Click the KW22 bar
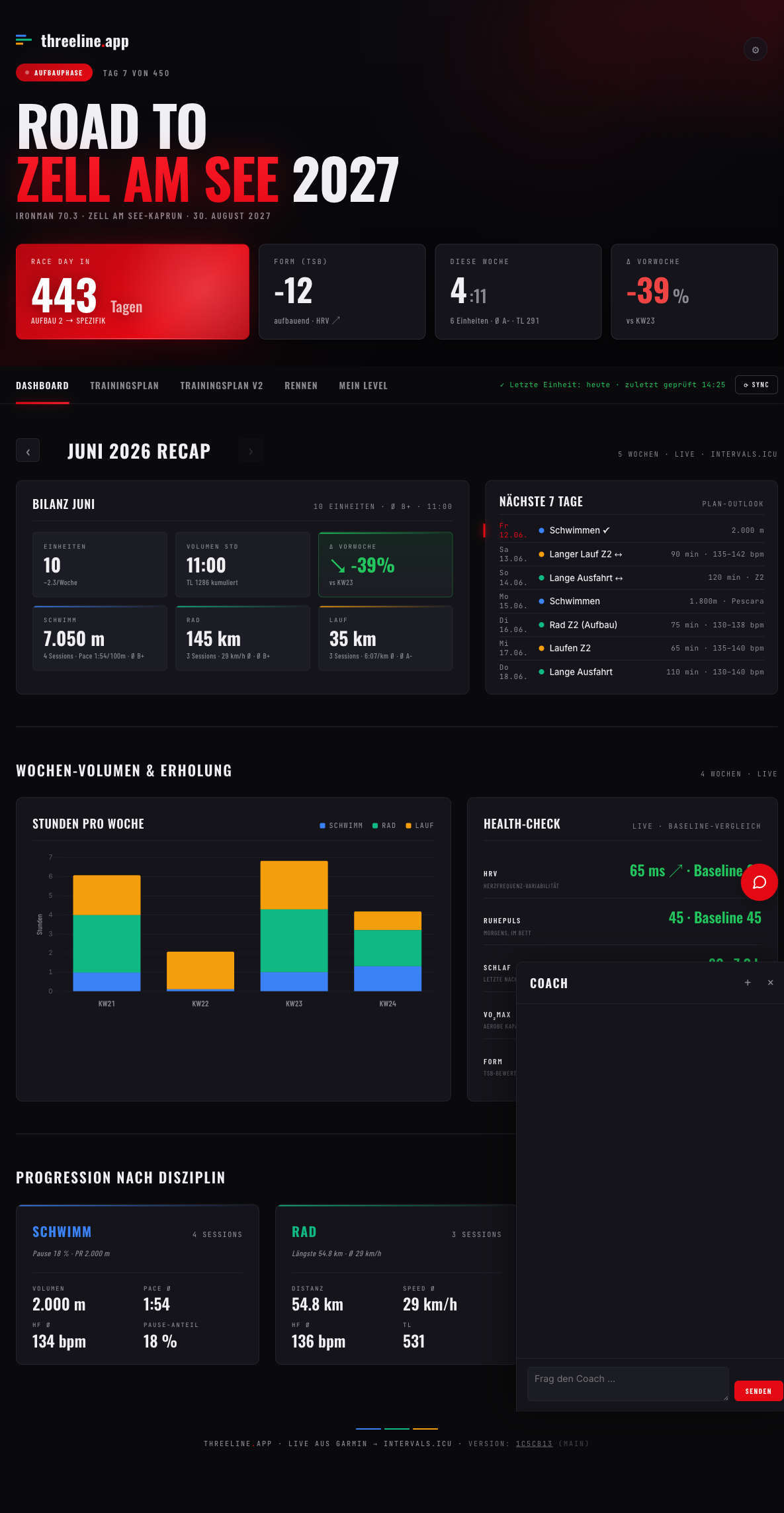Image resolution: width=784 pixels, height=1513 pixels. point(200,971)
